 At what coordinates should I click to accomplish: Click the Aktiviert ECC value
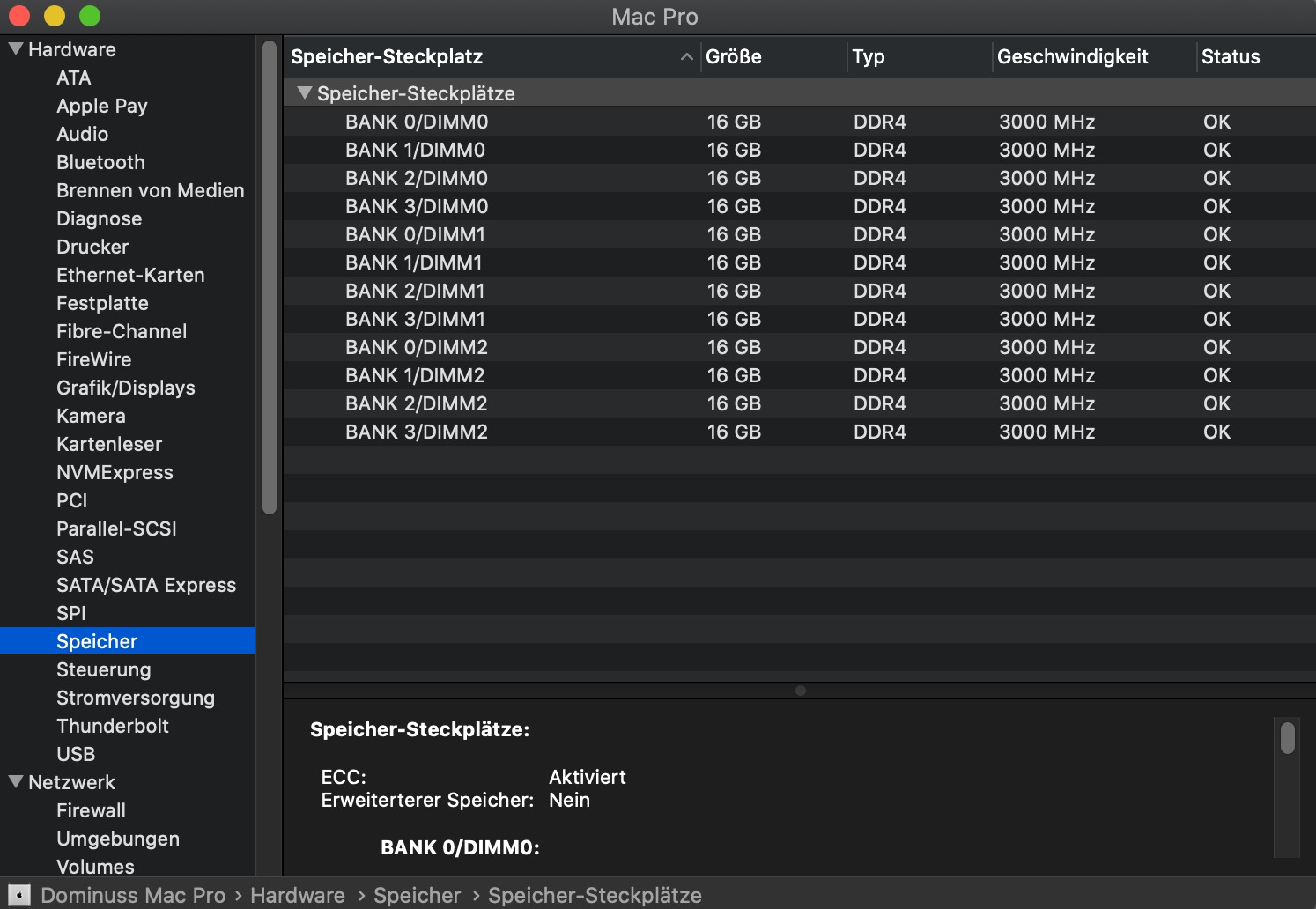(588, 777)
